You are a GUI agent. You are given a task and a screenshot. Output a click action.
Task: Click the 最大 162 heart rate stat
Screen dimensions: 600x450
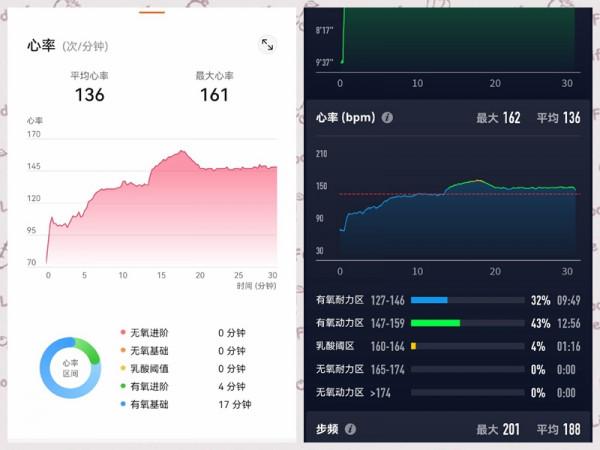coord(498,118)
